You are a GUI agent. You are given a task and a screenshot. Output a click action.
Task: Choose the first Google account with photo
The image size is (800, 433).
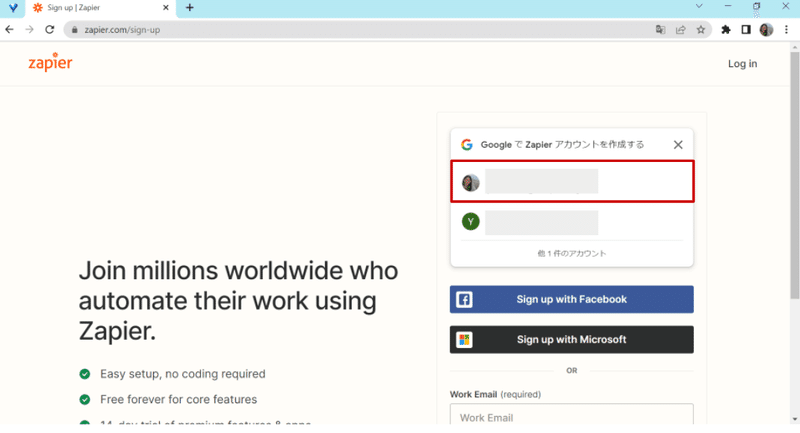[x=572, y=182]
